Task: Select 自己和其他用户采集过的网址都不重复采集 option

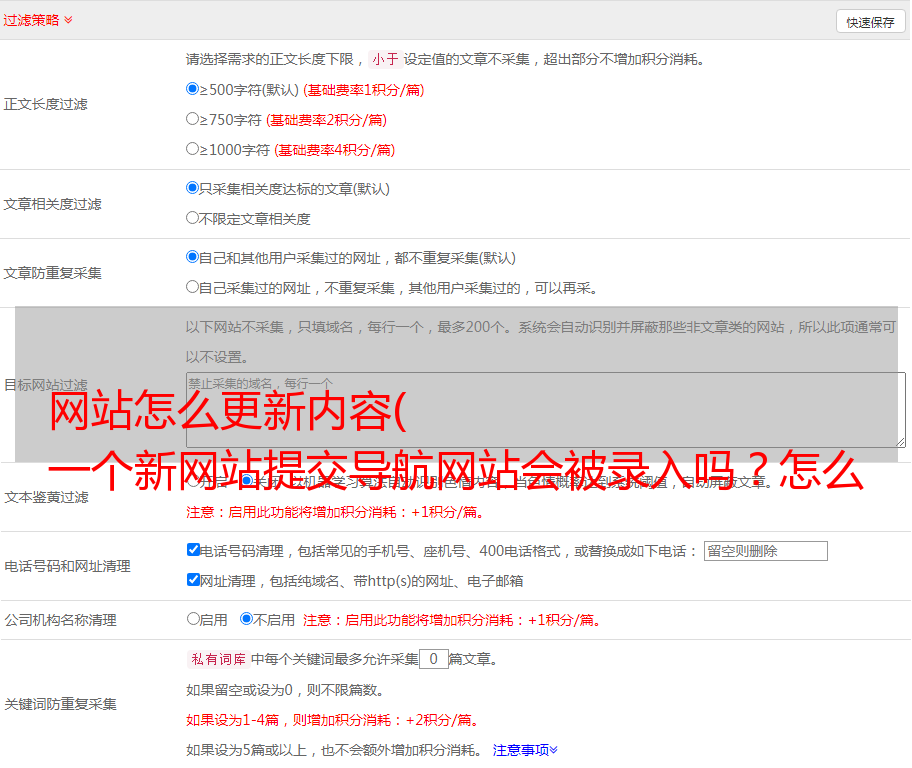Action: [x=193, y=257]
